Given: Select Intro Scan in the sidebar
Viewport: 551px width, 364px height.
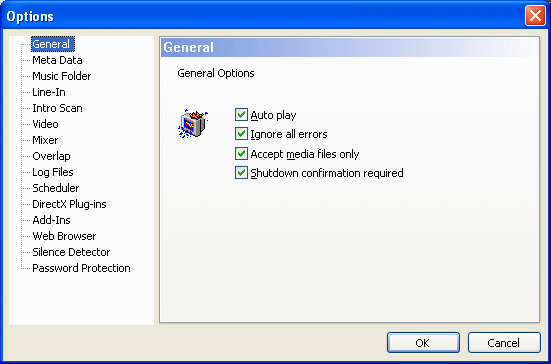Looking at the screenshot, I should 57,108.
